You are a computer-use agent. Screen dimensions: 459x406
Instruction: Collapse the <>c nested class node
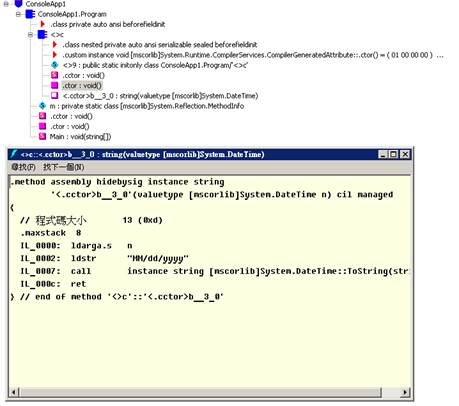click(x=30, y=34)
